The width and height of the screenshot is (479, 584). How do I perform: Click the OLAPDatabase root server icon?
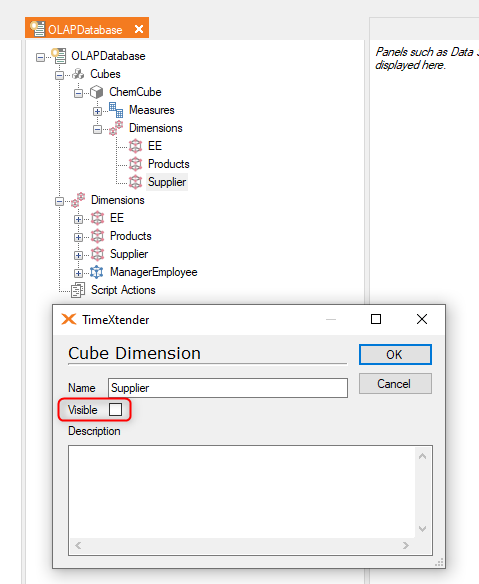[x=59, y=56]
